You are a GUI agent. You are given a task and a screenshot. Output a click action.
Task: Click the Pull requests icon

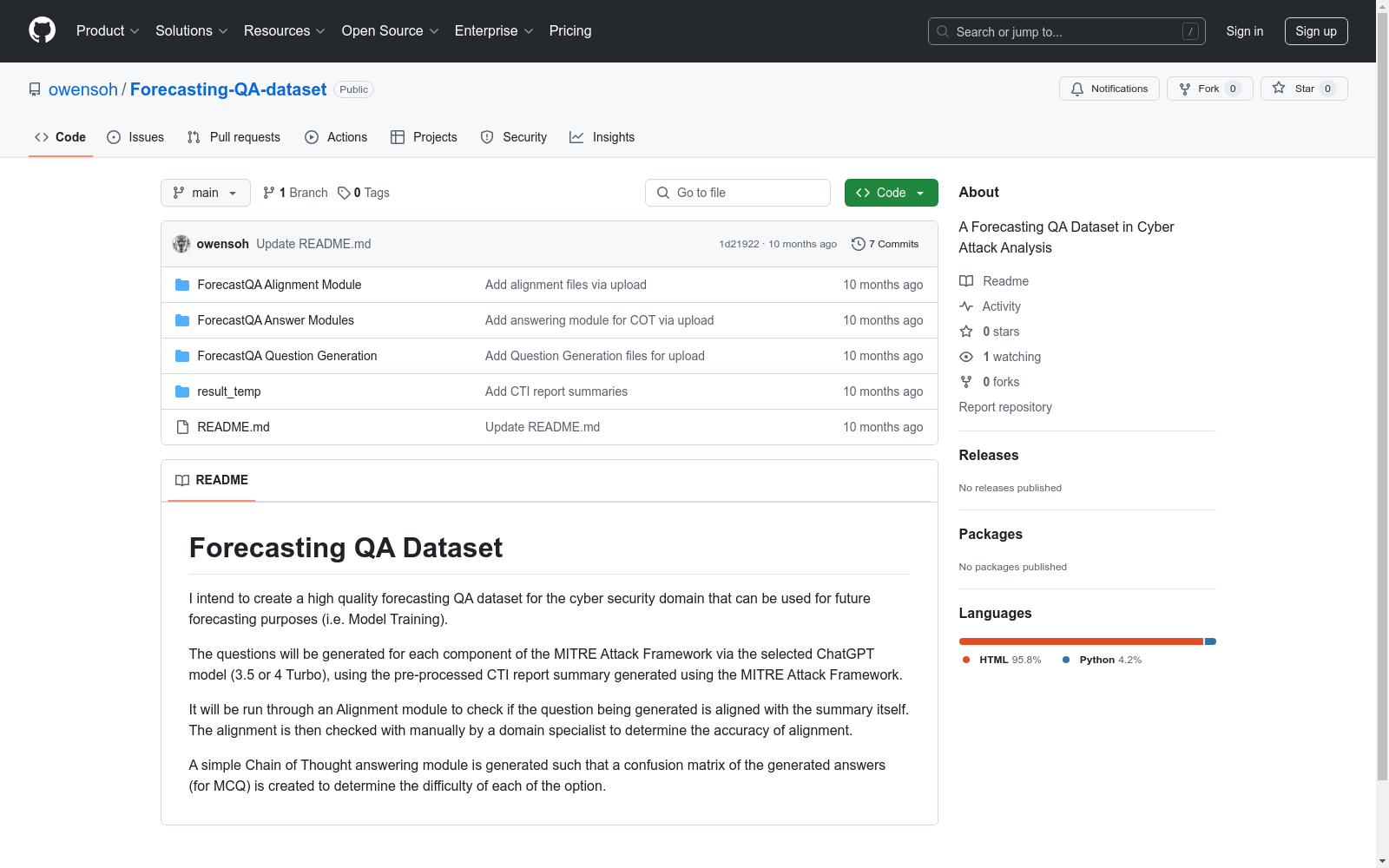tap(194, 137)
